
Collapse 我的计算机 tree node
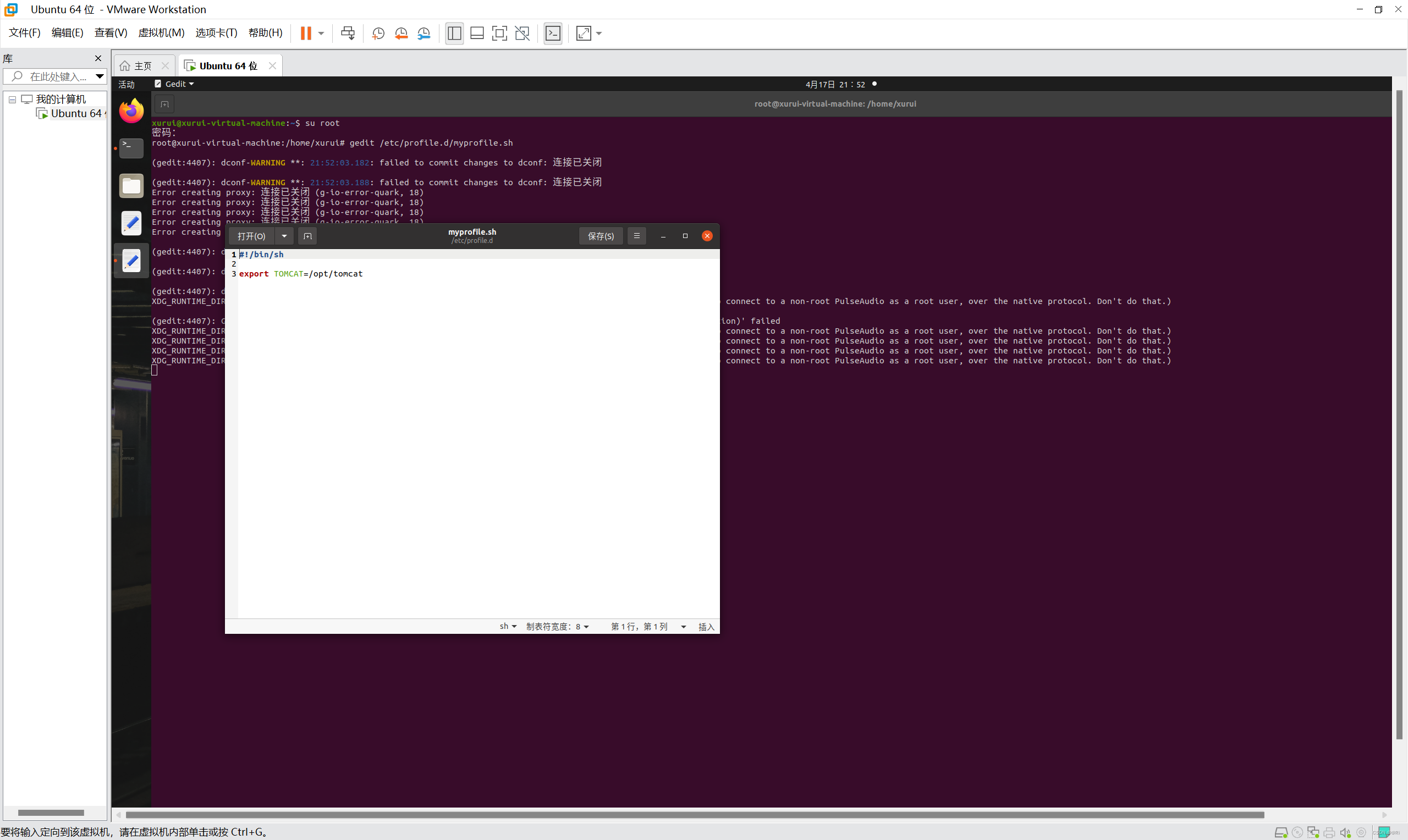coord(12,100)
